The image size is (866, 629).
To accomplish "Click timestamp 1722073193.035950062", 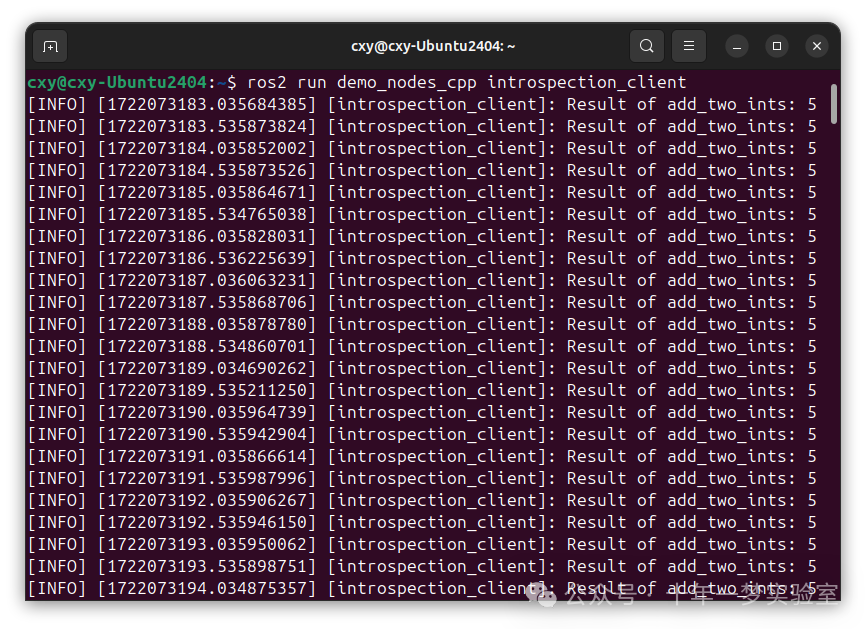I will point(207,545).
